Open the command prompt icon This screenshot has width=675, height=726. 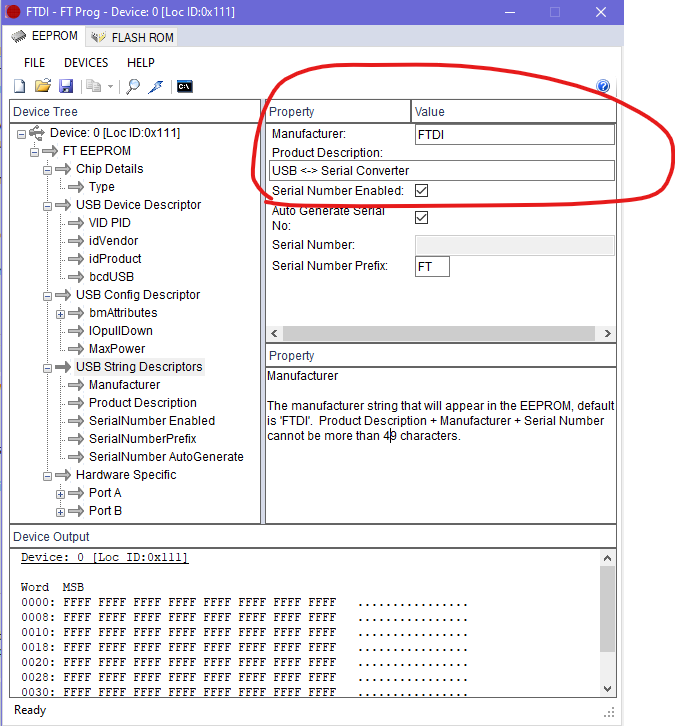[185, 86]
